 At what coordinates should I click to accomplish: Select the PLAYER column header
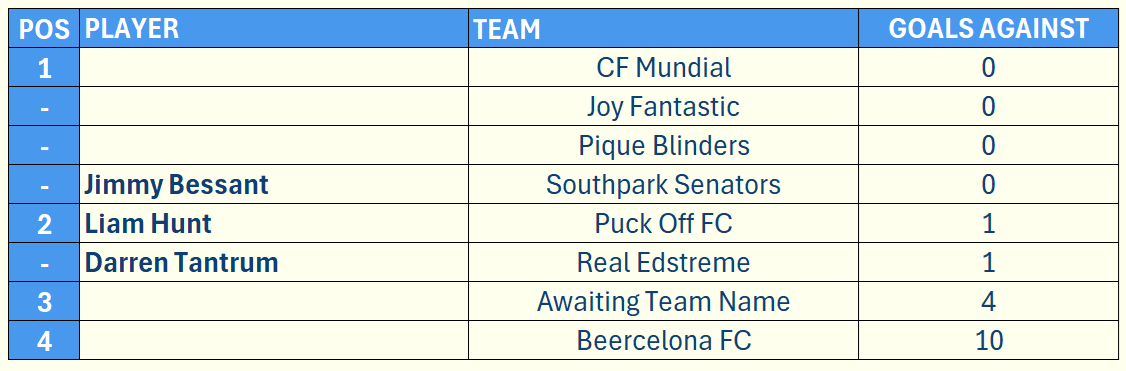tap(274, 29)
